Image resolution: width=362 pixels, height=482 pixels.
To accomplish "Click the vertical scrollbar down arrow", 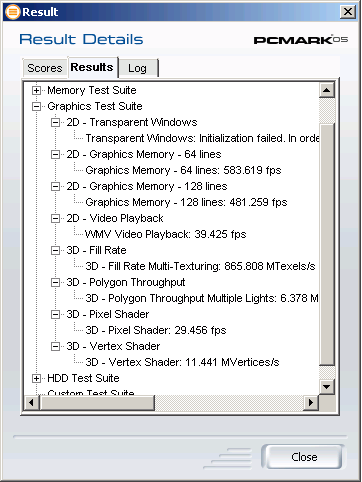I will pyautogui.click(x=327, y=387).
